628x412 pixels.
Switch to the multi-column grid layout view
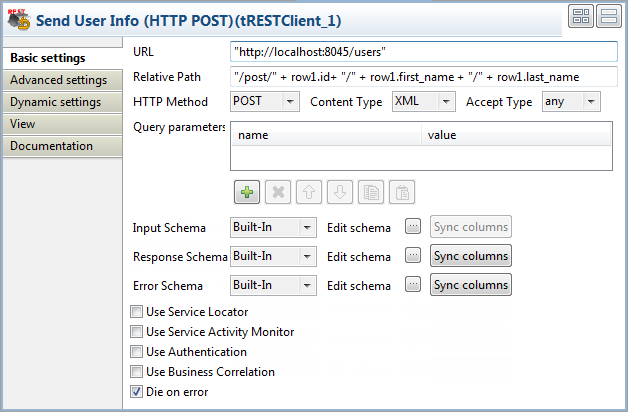pos(581,16)
